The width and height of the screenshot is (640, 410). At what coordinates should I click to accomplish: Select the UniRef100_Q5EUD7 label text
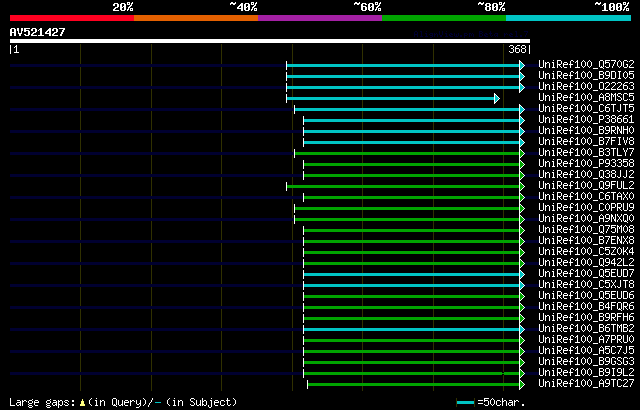pos(586,274)
